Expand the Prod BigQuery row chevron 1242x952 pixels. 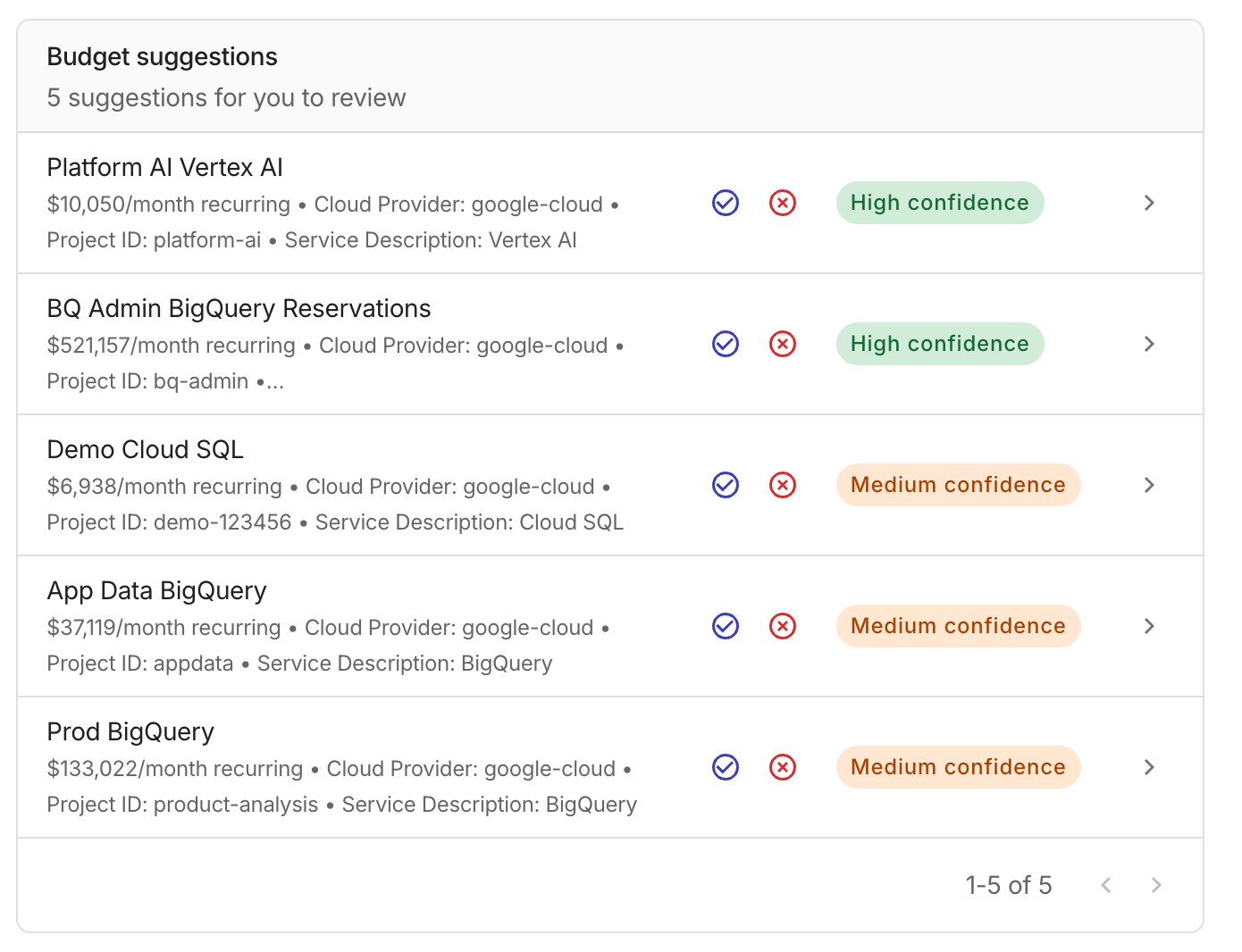pyautogui.click(x=1150, y=767)
